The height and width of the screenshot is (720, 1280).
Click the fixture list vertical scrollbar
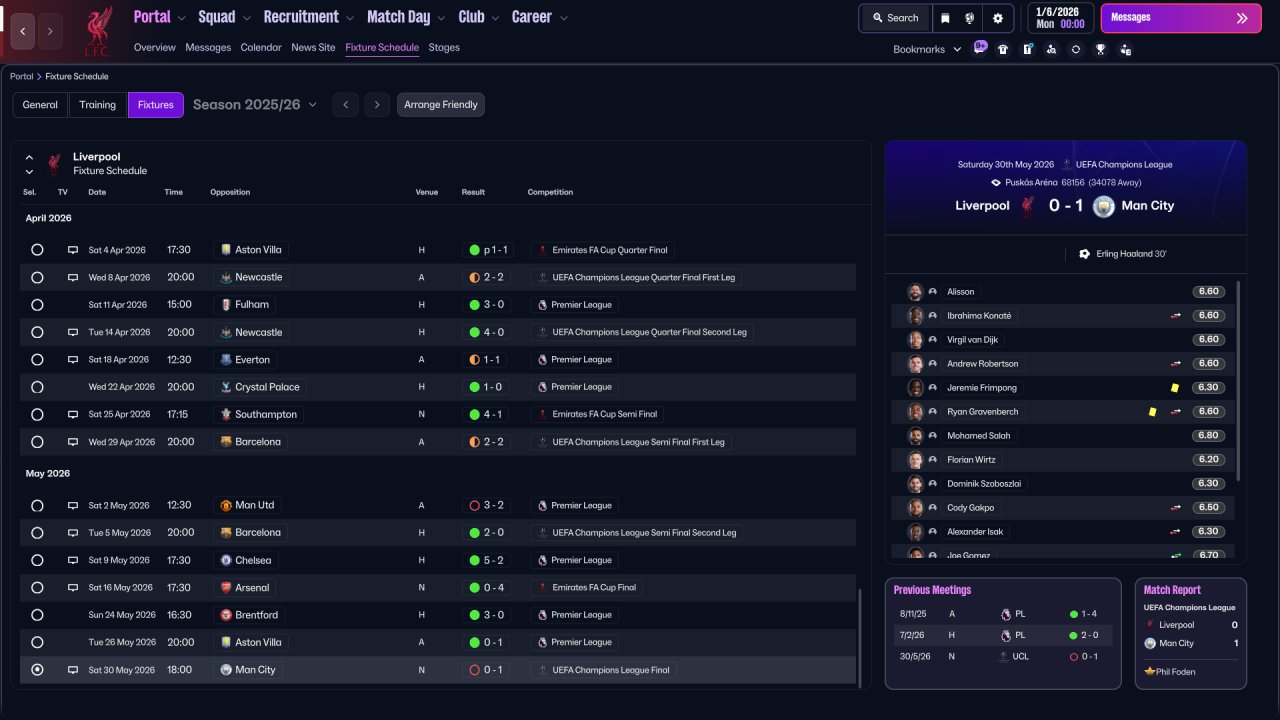859,638
